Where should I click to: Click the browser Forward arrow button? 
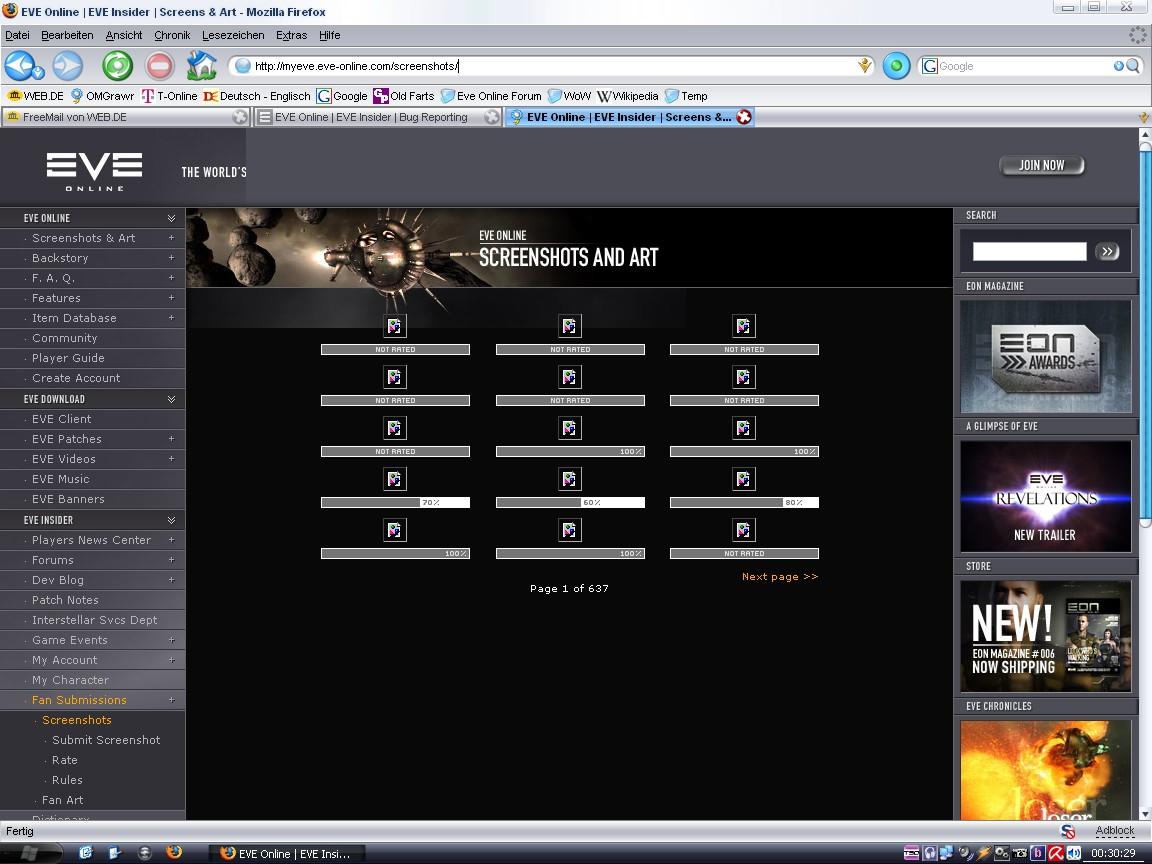pyautogui.click(x=68, y=66)
